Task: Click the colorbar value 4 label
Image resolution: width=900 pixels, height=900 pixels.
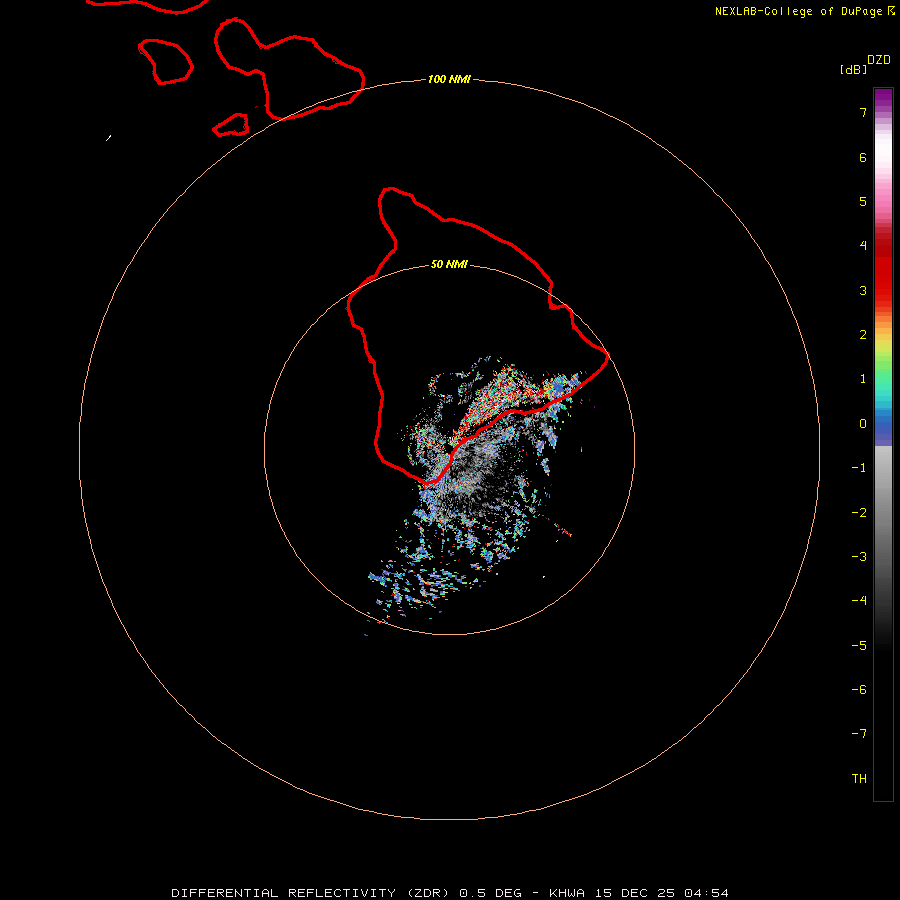Action: pyautogui.click(x=863, y=246)
